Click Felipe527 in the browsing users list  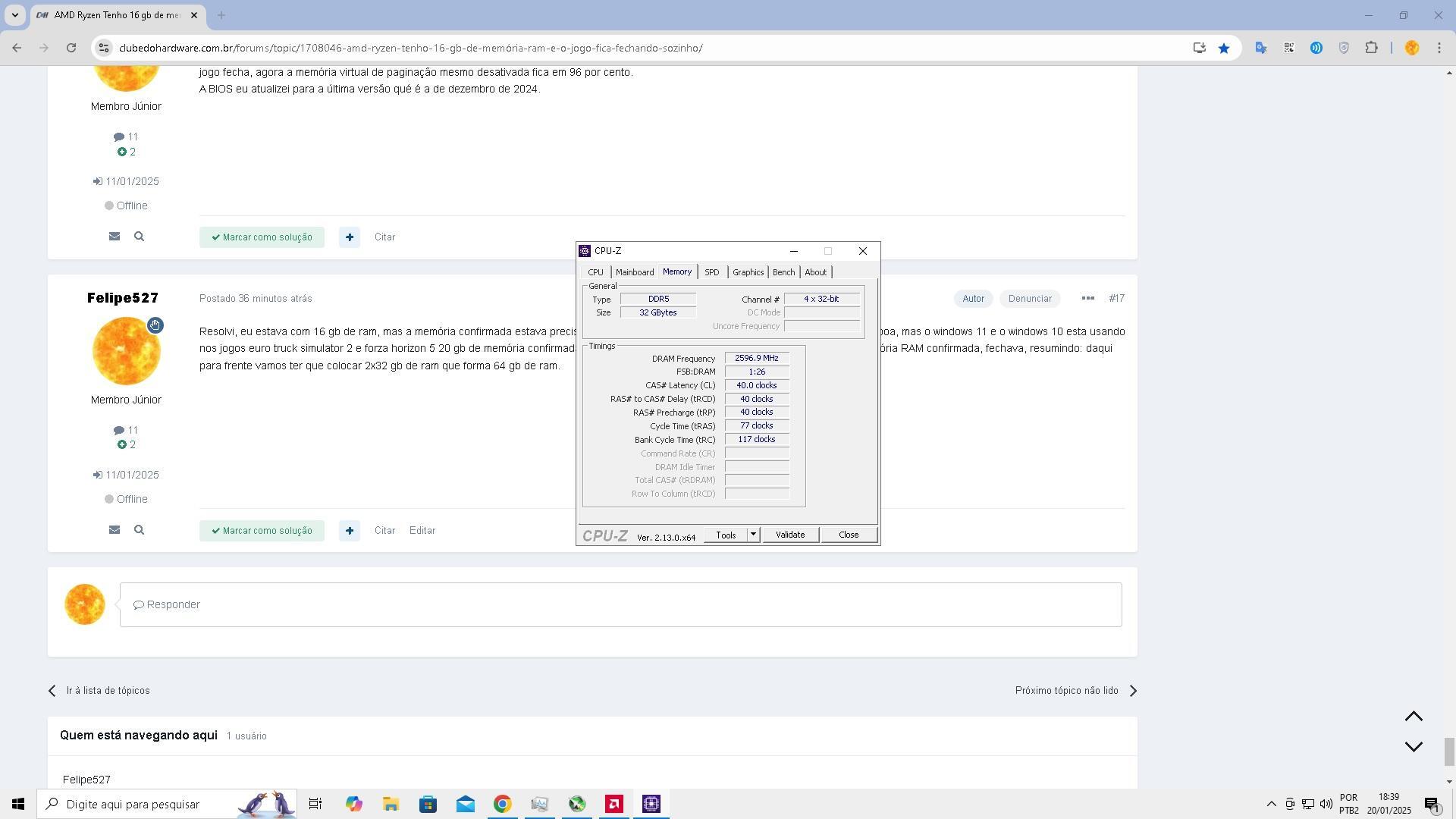point(86,780)
